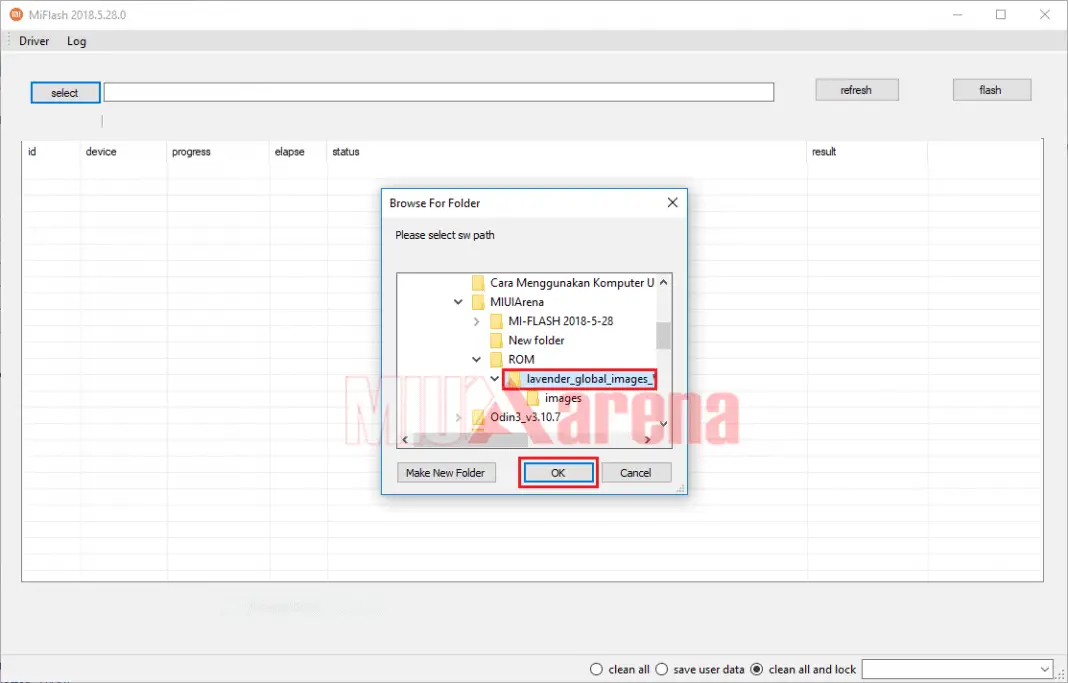
Task: Select the MIUIArena folder icon
Action: (478, 301)
